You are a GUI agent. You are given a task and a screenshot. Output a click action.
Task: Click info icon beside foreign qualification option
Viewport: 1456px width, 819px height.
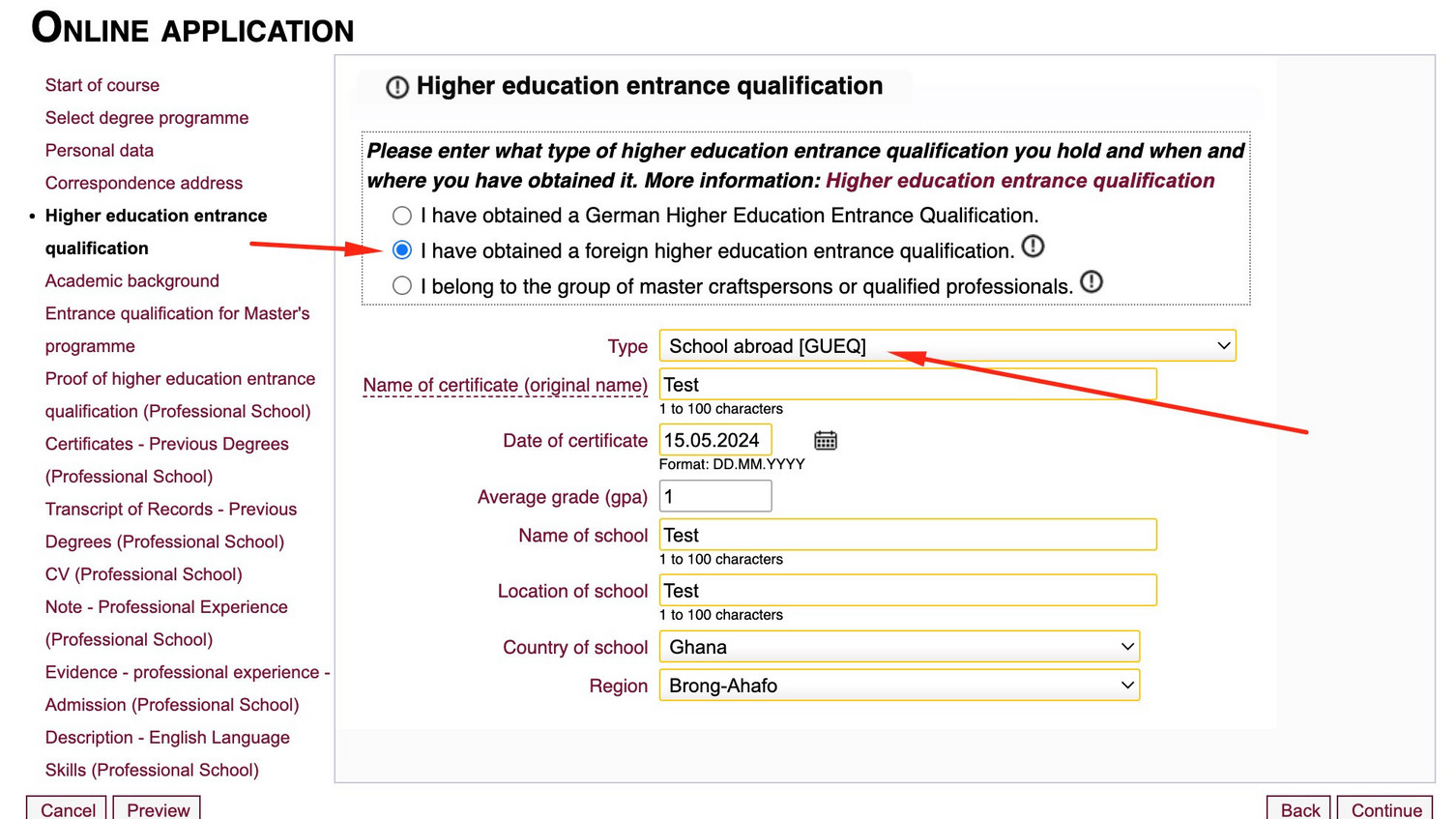coord(1033,247)
